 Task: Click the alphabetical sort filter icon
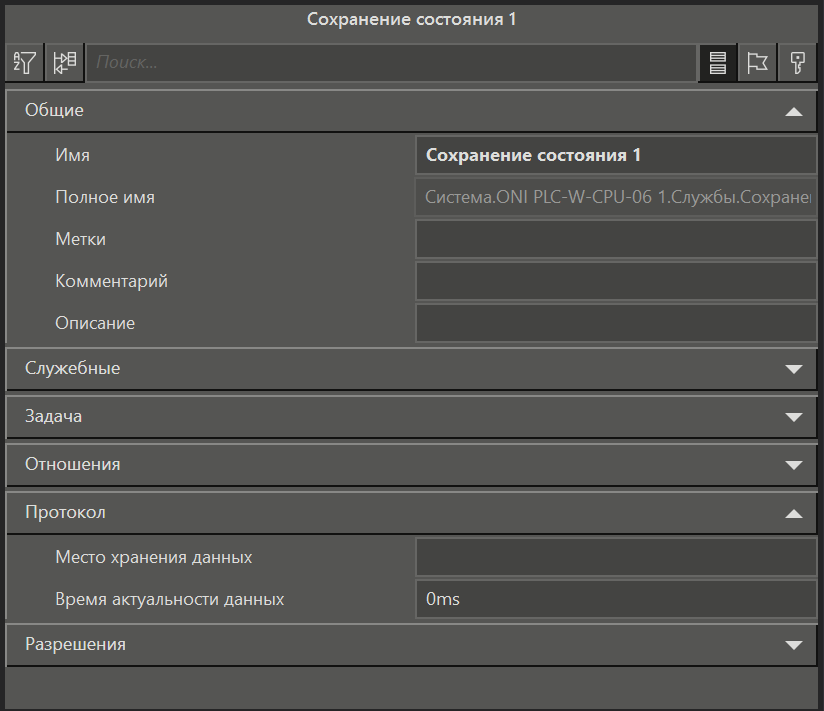[24, 63]
